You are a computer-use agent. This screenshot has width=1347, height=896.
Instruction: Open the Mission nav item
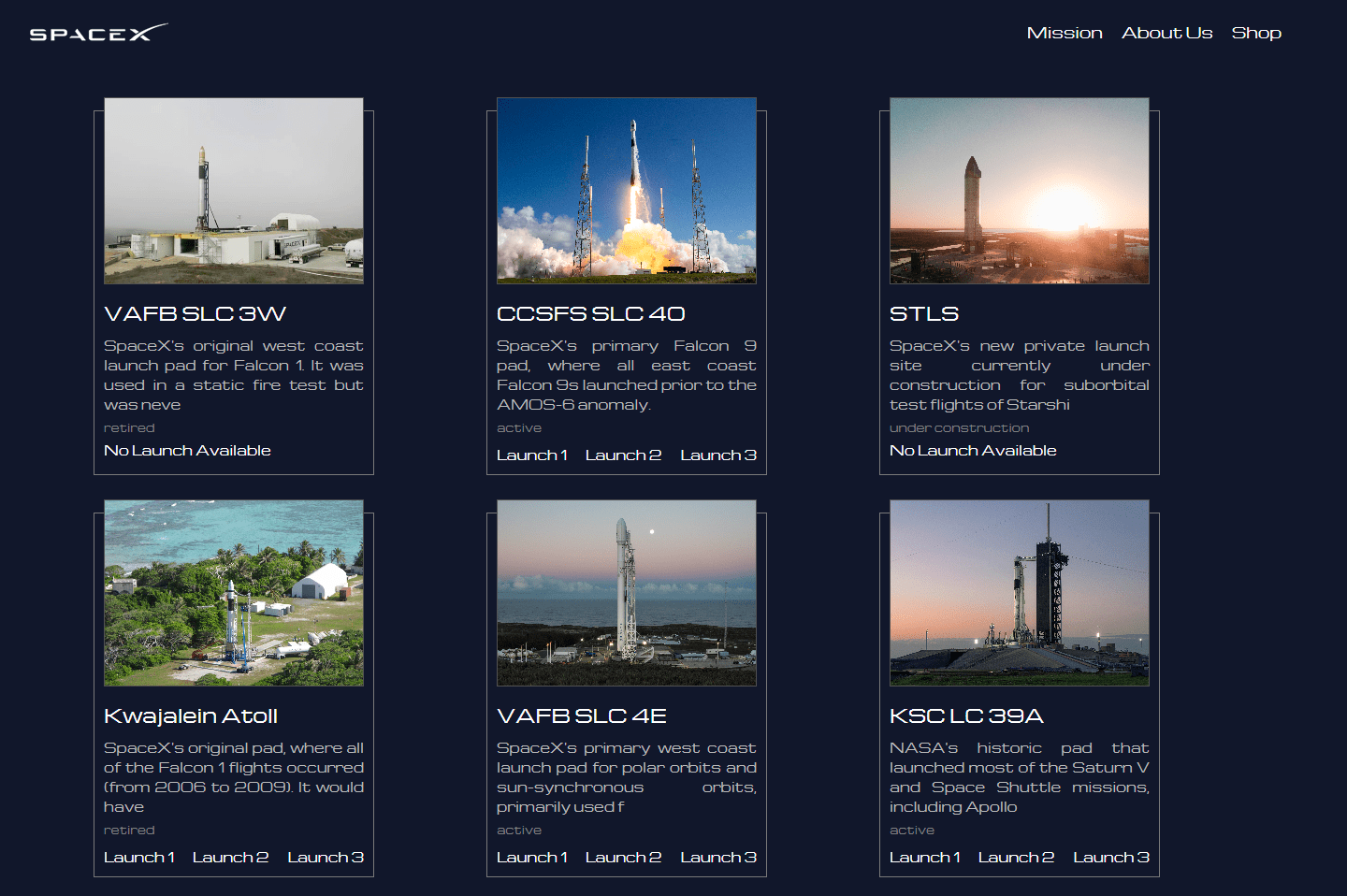[1065, 33]
